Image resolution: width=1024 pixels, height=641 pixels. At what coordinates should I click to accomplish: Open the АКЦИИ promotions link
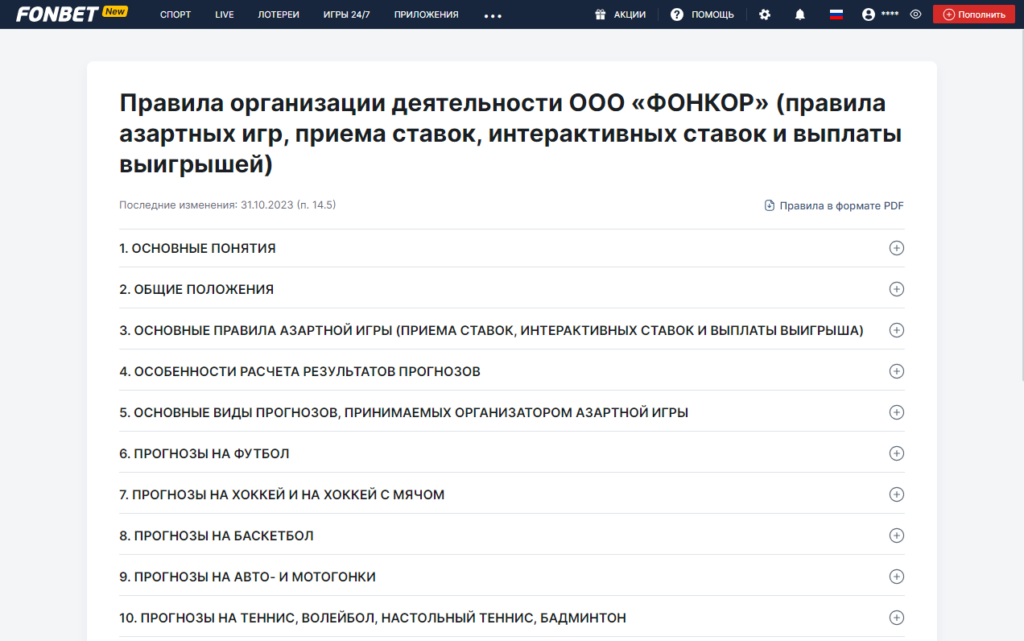(x=630, y=14)
